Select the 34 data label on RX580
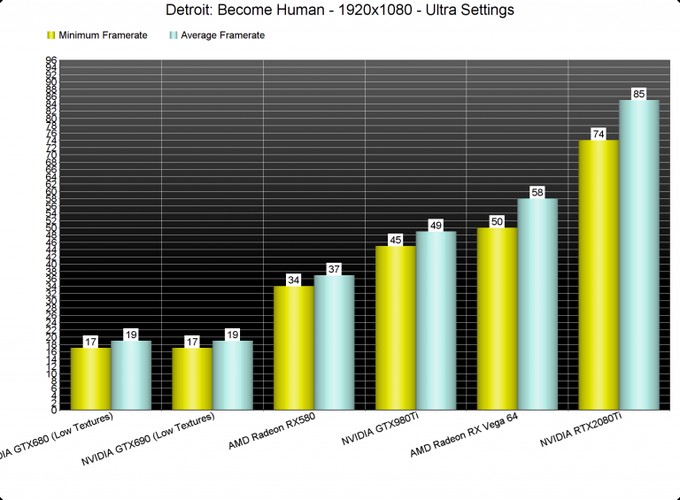This screenshot has height=500, width=680. coord(293,280)
